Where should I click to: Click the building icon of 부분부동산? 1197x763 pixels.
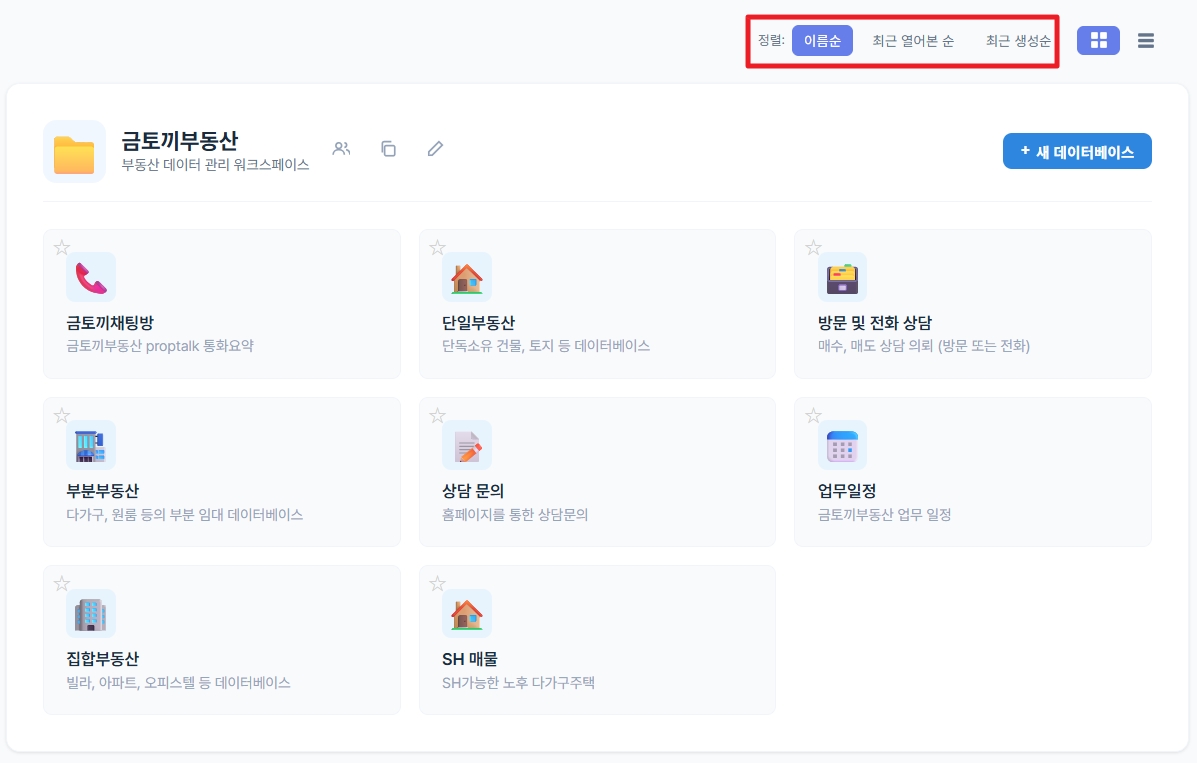click(91, 445)
